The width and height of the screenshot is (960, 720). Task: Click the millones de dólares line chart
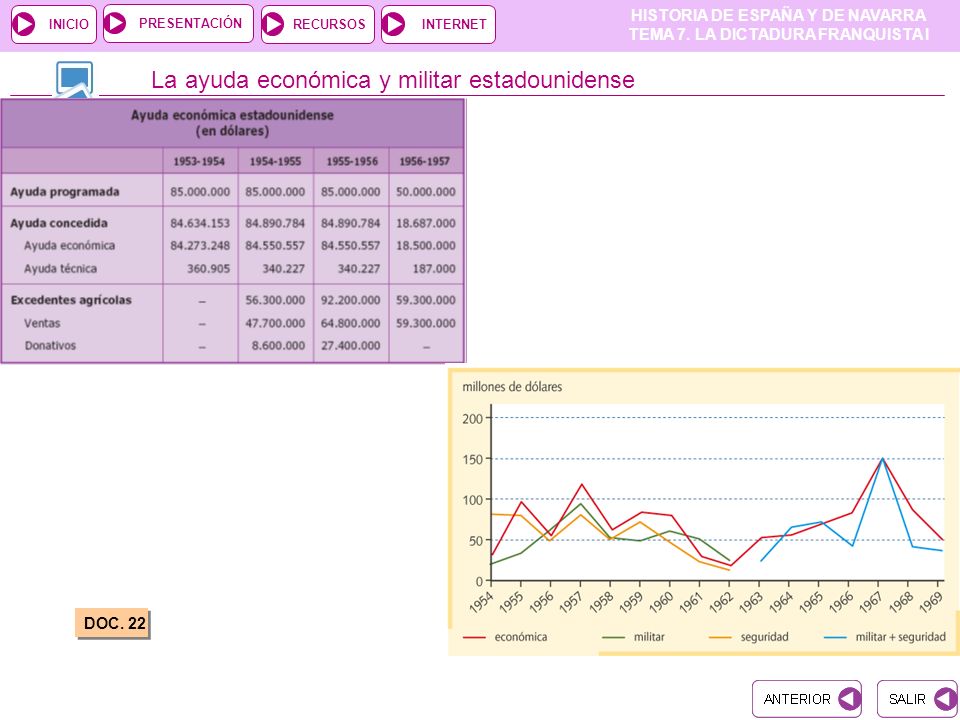click(704, 512)
